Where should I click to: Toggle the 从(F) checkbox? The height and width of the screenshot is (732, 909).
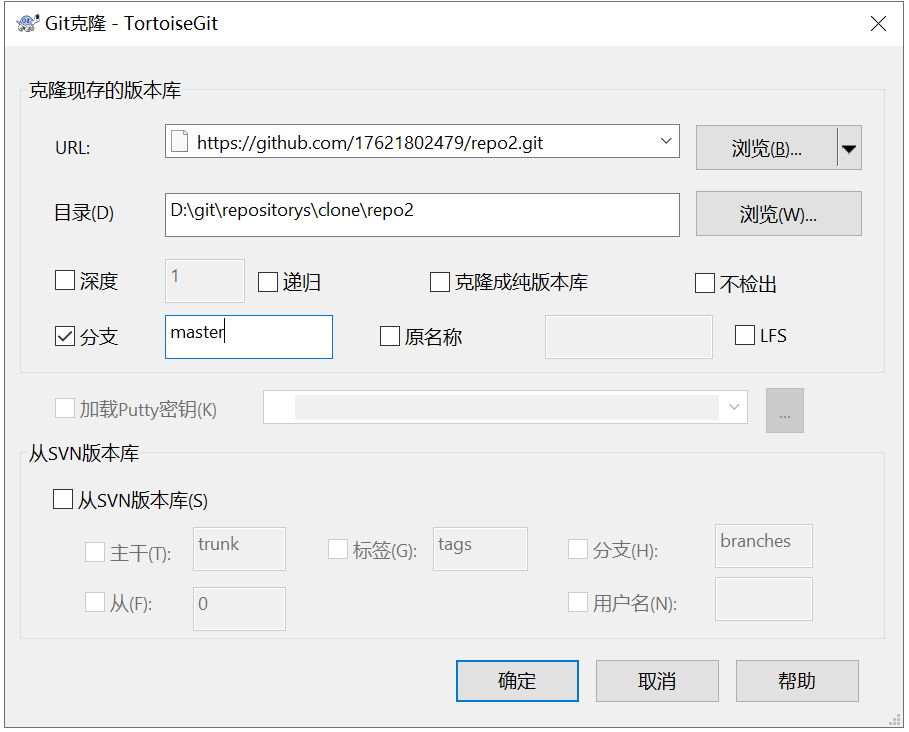click(95, 602)
